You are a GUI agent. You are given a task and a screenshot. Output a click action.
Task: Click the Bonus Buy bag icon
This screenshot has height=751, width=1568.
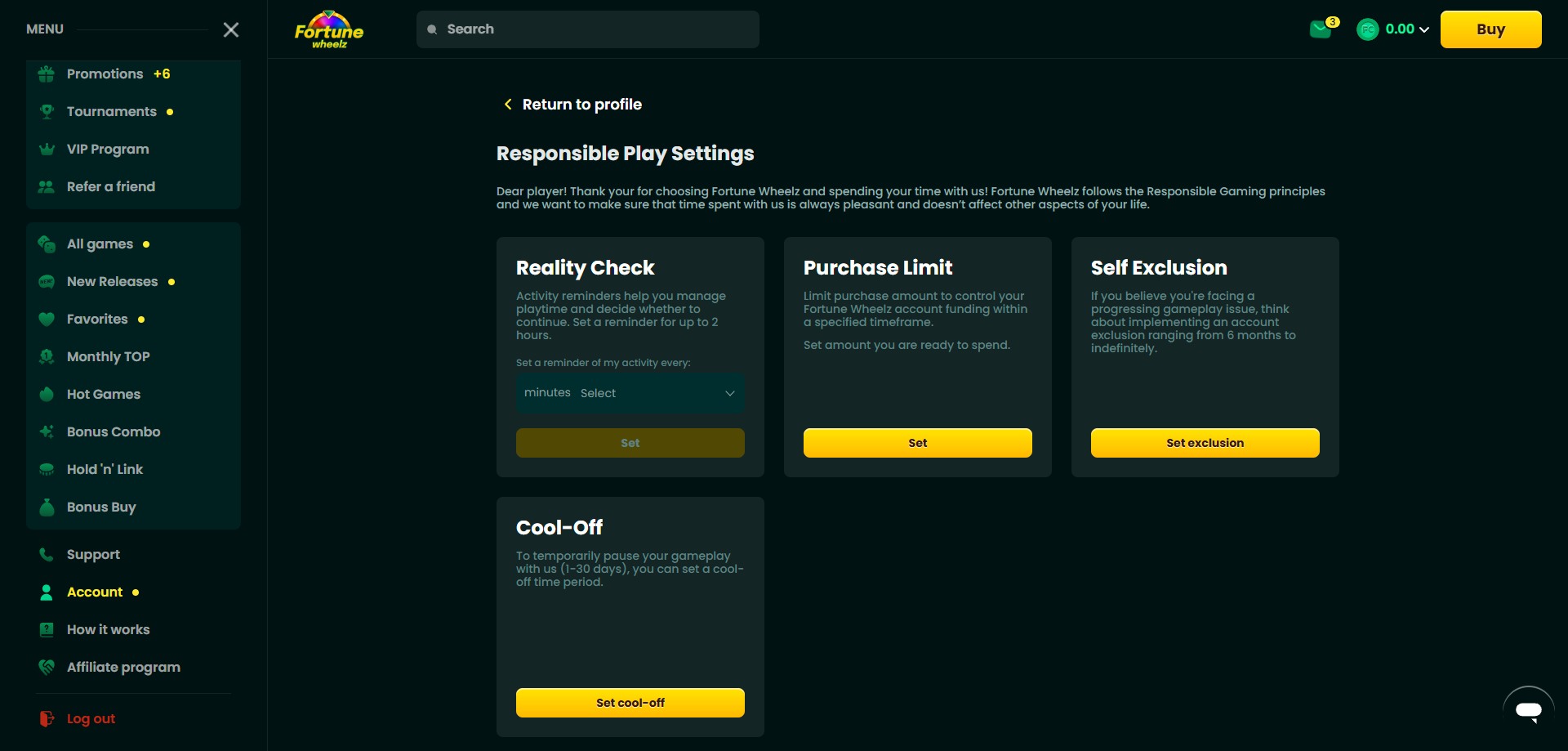[x=47, y=507]
